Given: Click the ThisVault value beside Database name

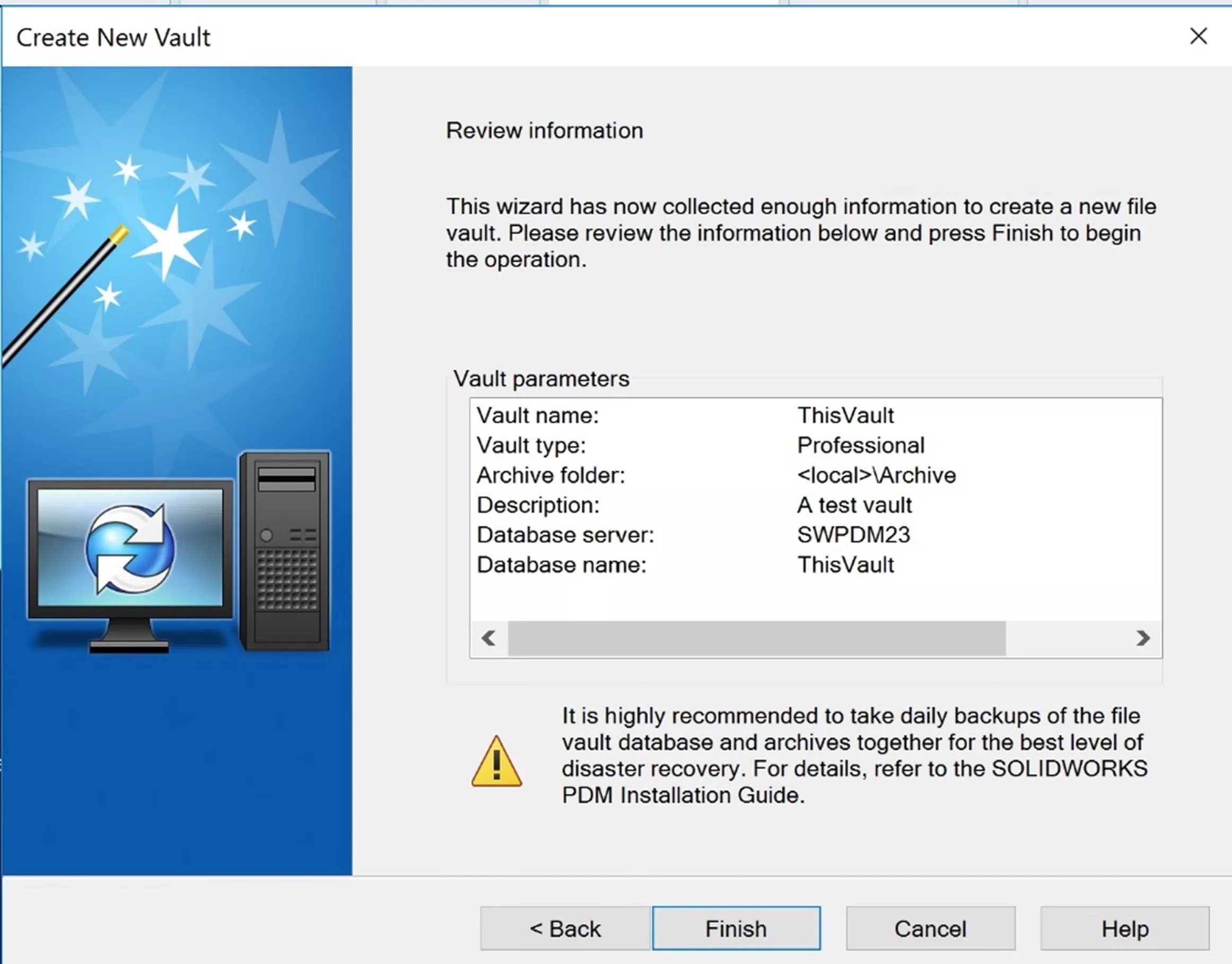Looking at the screenshot, I should pos(845,564).
